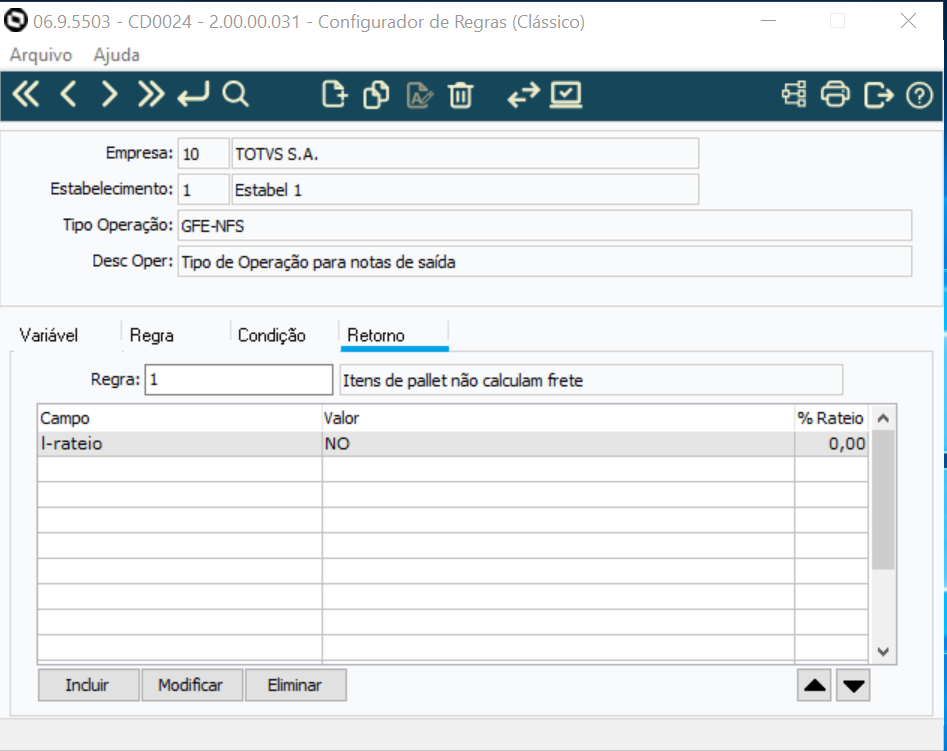Viewport: 947px width, 751px height.
Task: Go to previous record arrow
Action: coord(68,94)
